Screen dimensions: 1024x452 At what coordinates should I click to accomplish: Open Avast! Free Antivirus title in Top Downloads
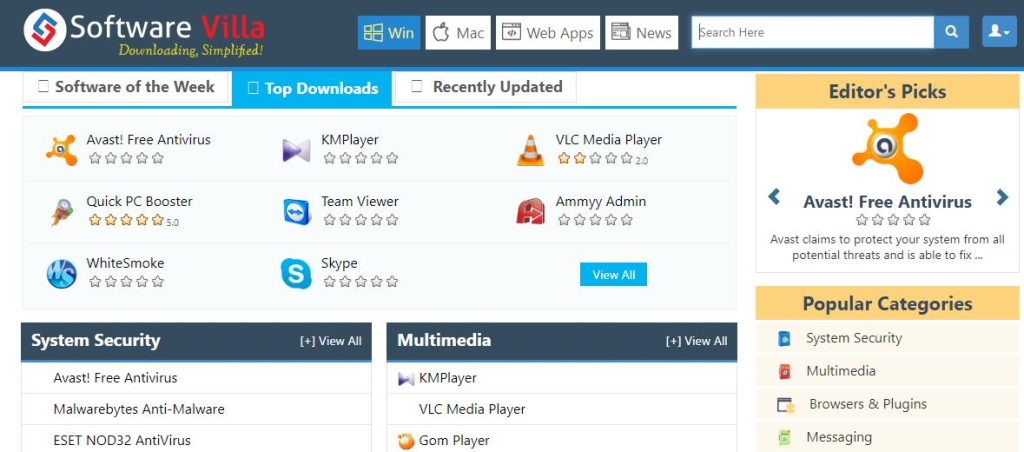[148, 140]
